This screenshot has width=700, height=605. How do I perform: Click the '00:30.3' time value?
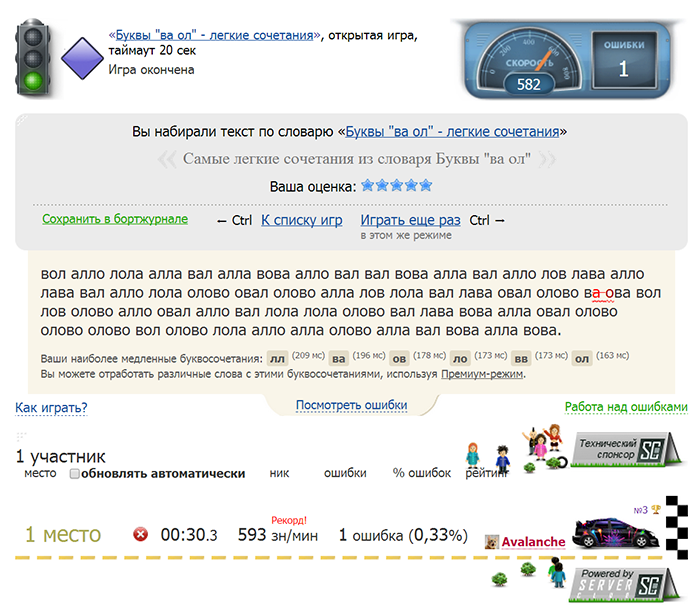[189, 535]
